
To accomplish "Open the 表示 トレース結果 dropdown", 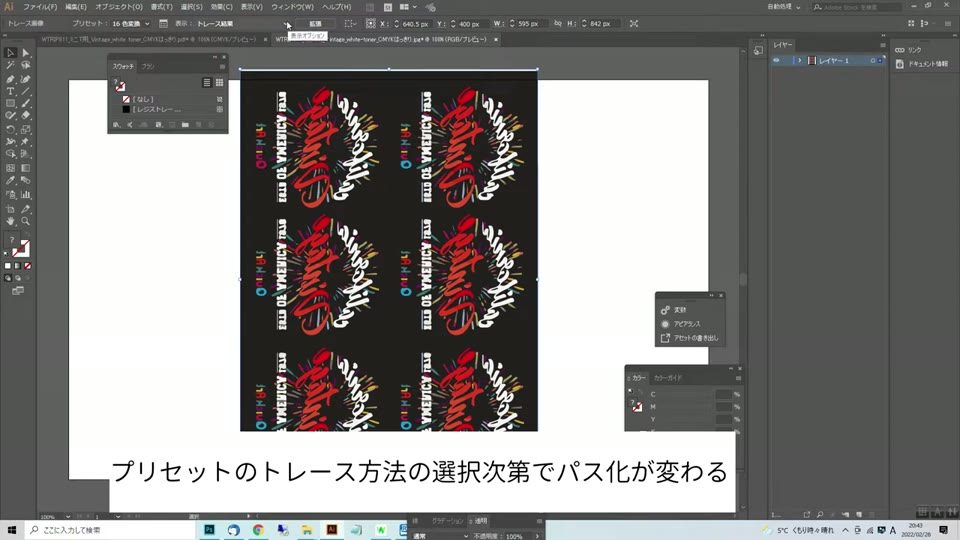I will point(242,24).
